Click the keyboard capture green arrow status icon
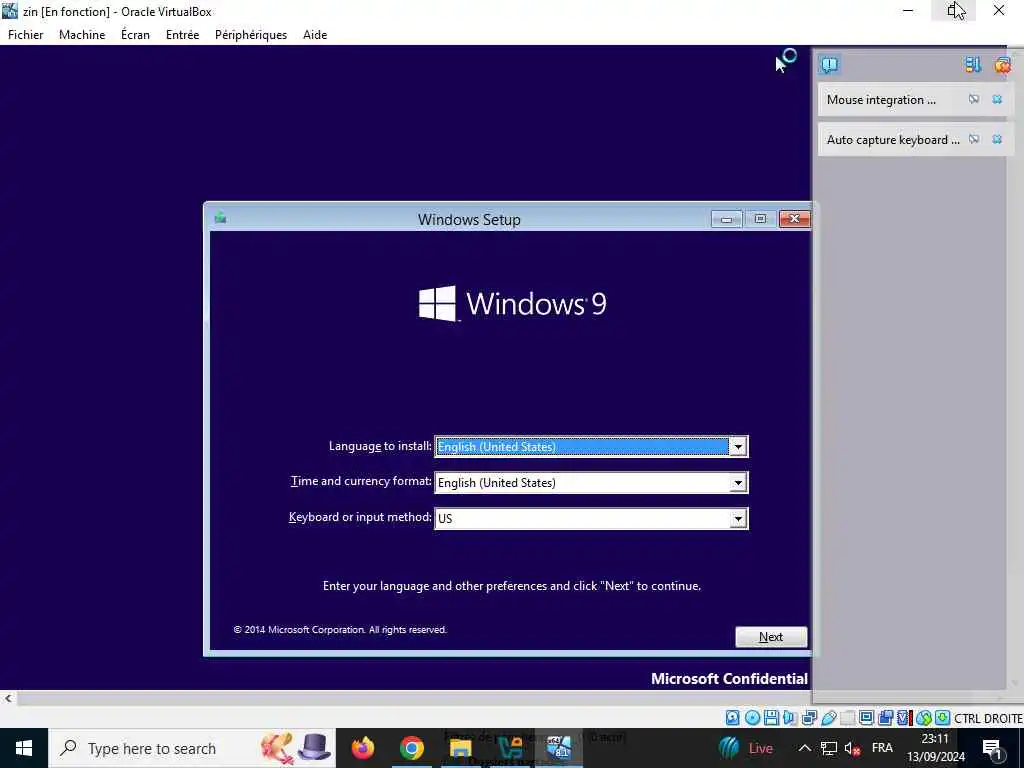This screenshot has height=768, width=1024. [942, 718]
